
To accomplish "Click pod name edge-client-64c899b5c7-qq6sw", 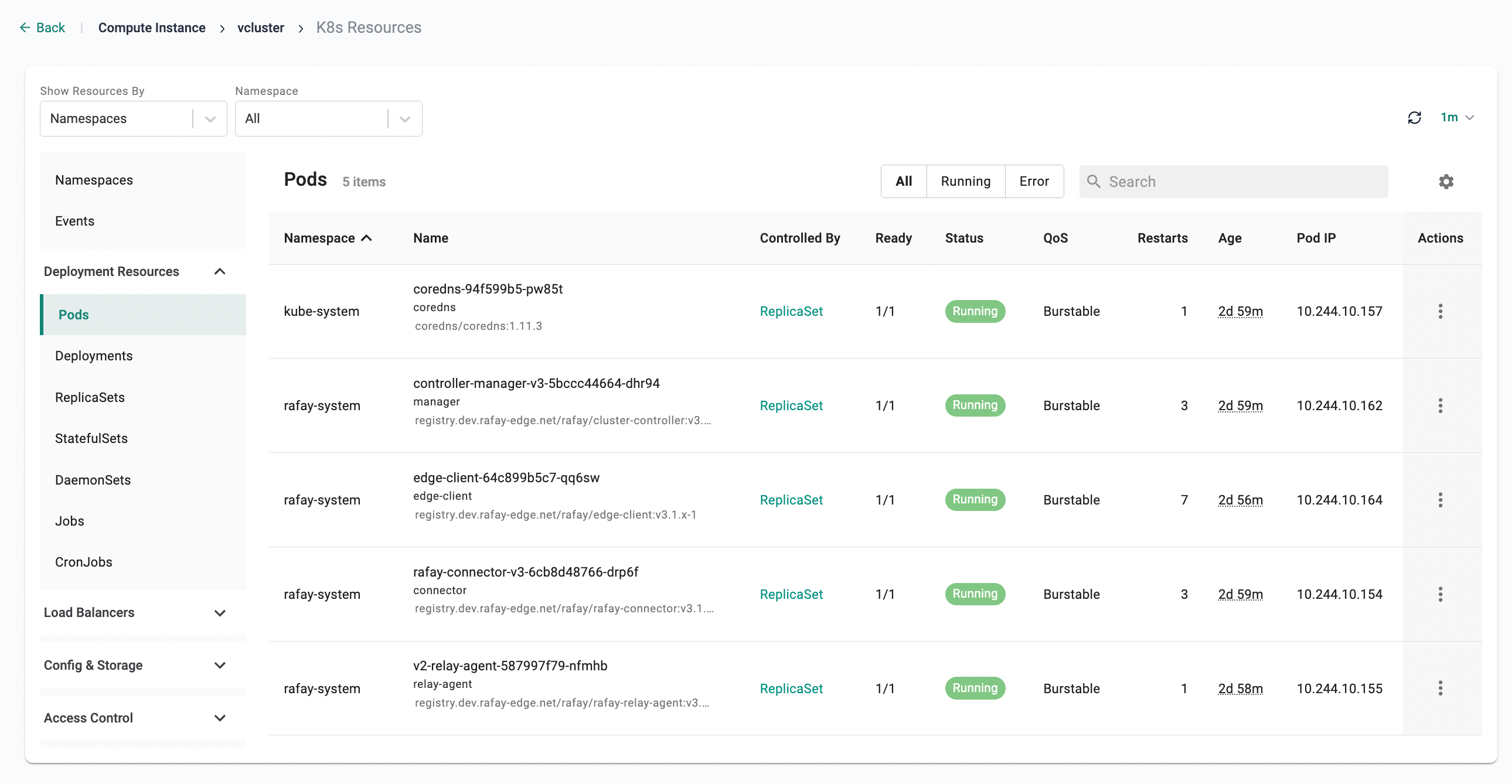I will [x=506, y=478].
